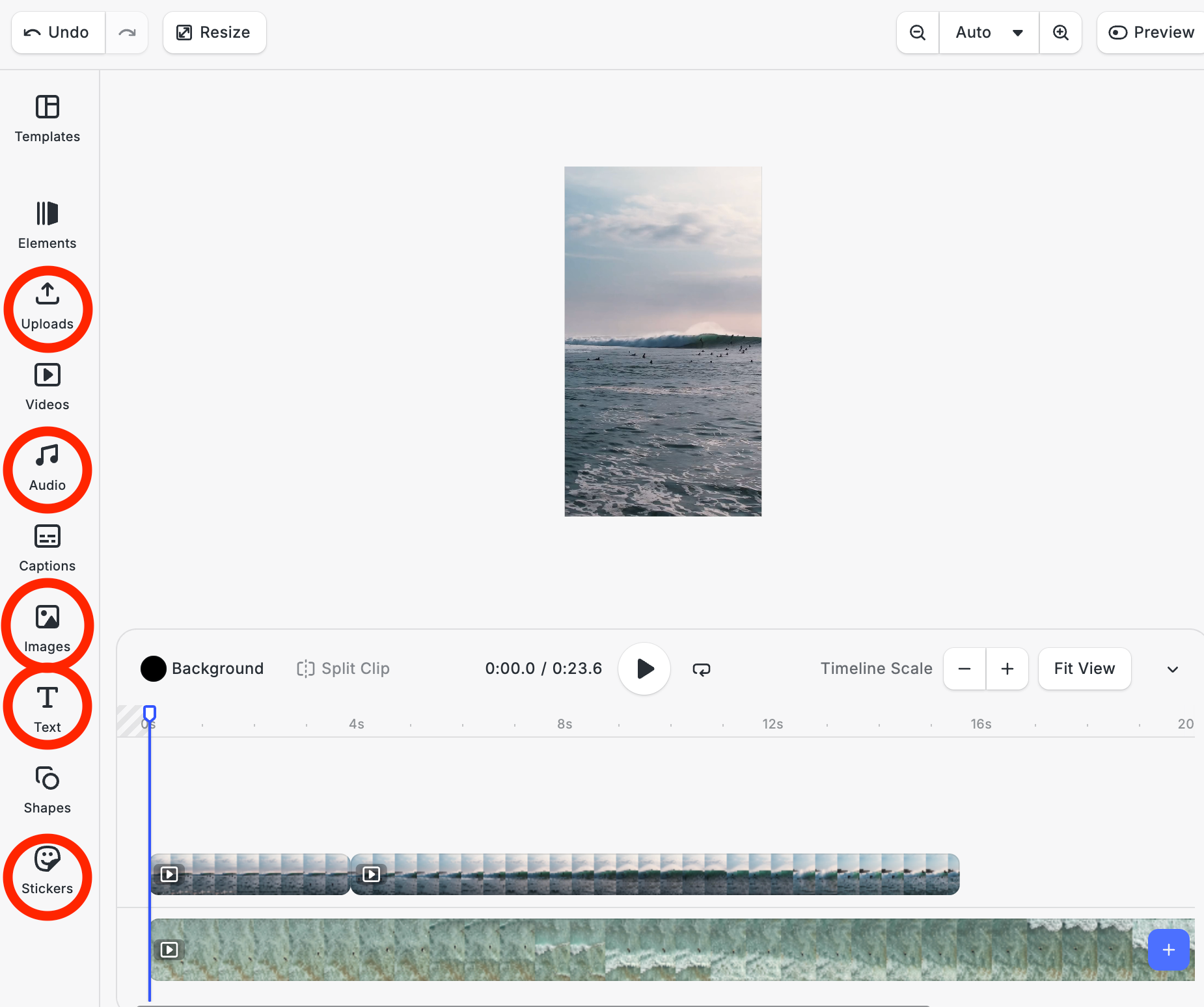Collapse the timeline using the down chevron

coord(1172,669)
